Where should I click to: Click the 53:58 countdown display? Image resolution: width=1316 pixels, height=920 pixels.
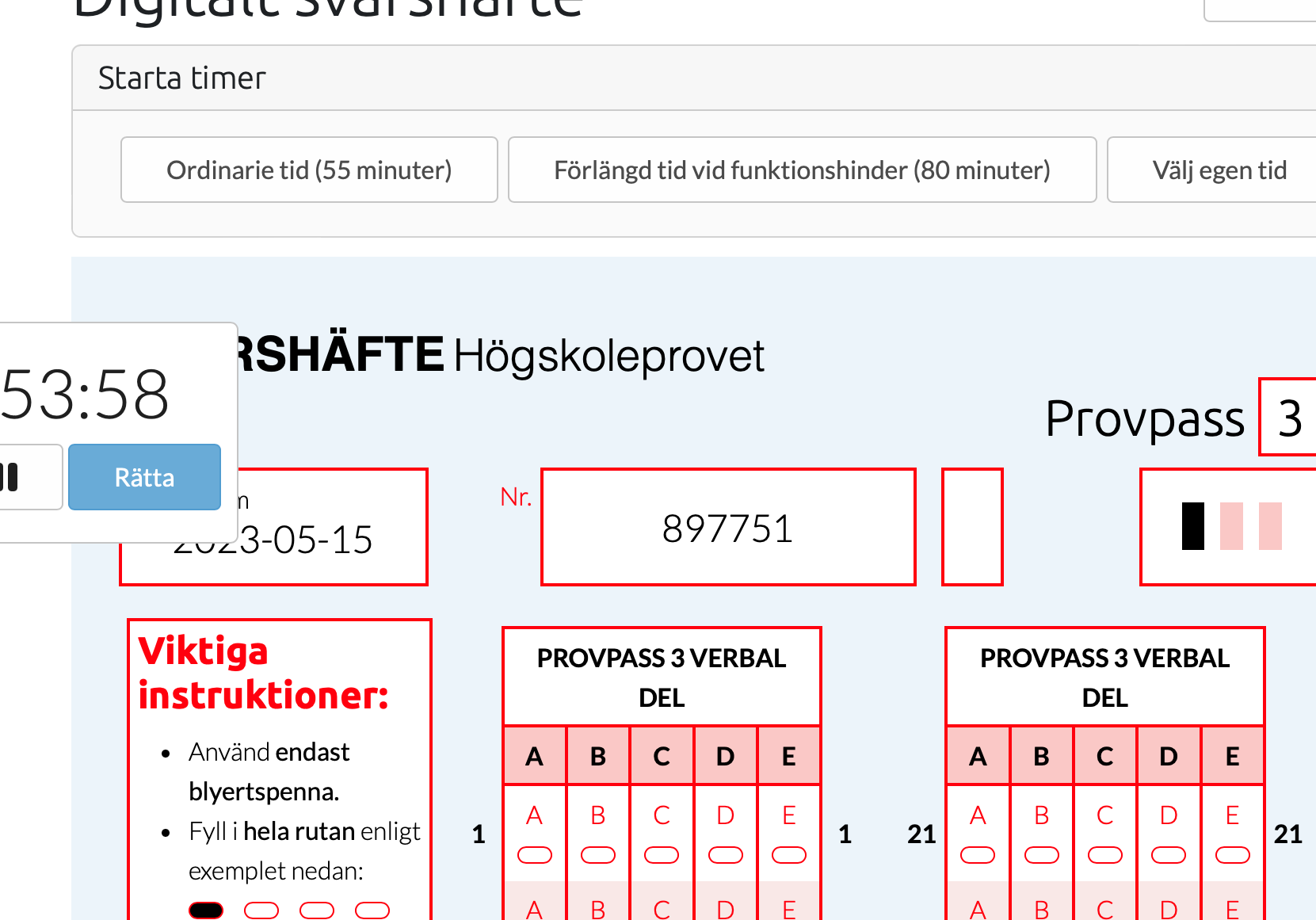pos(86,394)
